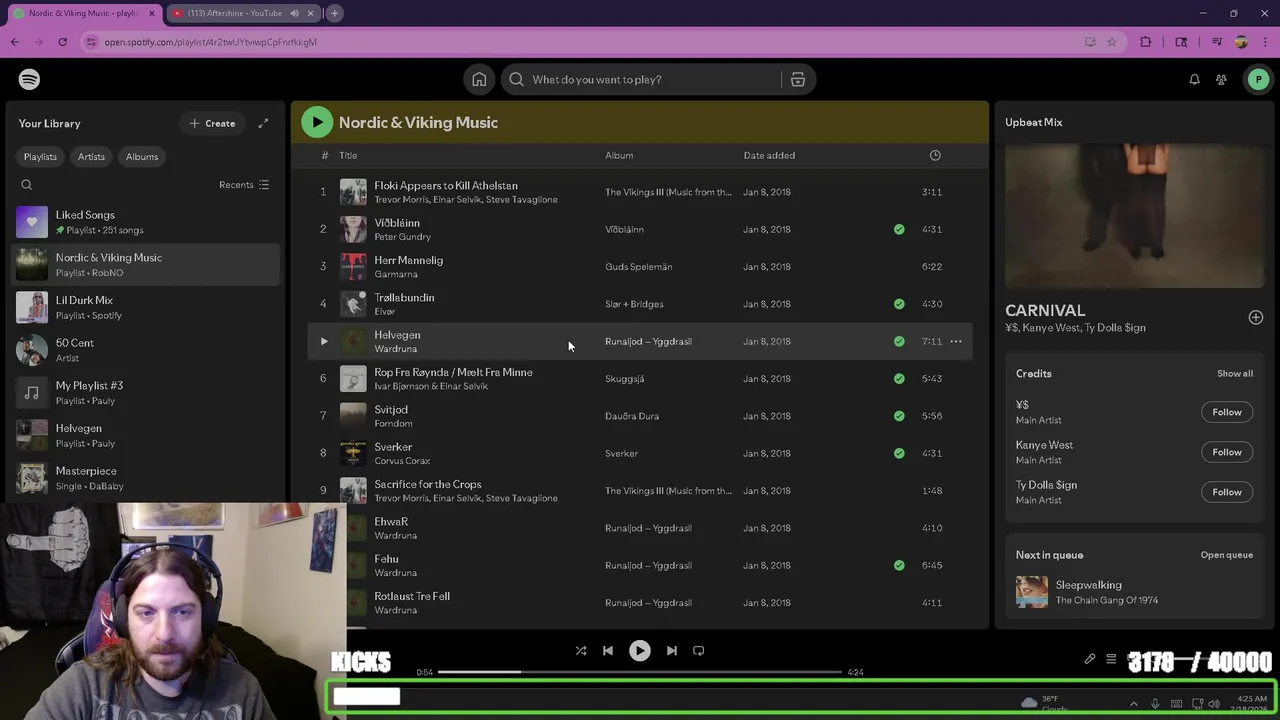Screen dimensions: 1280x720
Task: Open Browse icon in search bar
Action: [797, 79]
